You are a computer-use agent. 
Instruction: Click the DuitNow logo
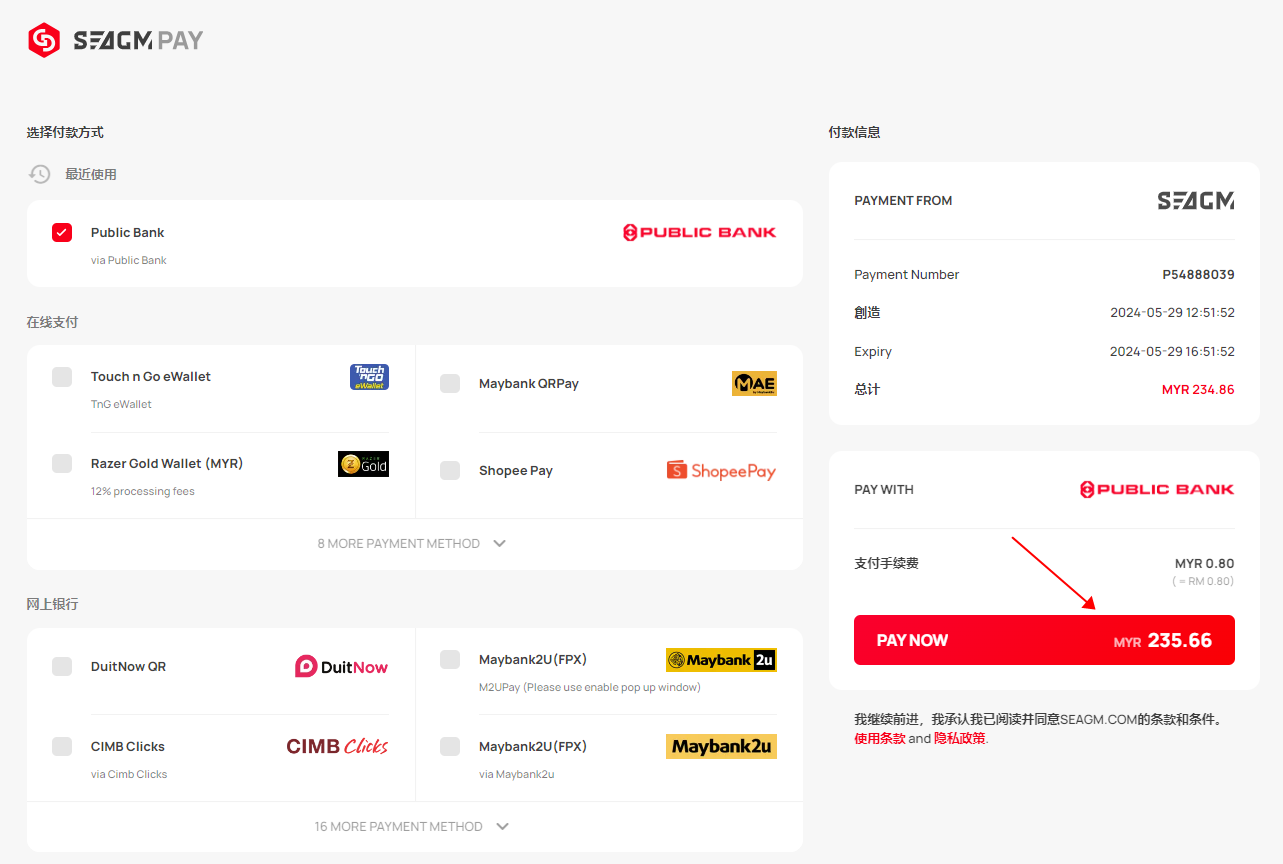click(341, 667)
